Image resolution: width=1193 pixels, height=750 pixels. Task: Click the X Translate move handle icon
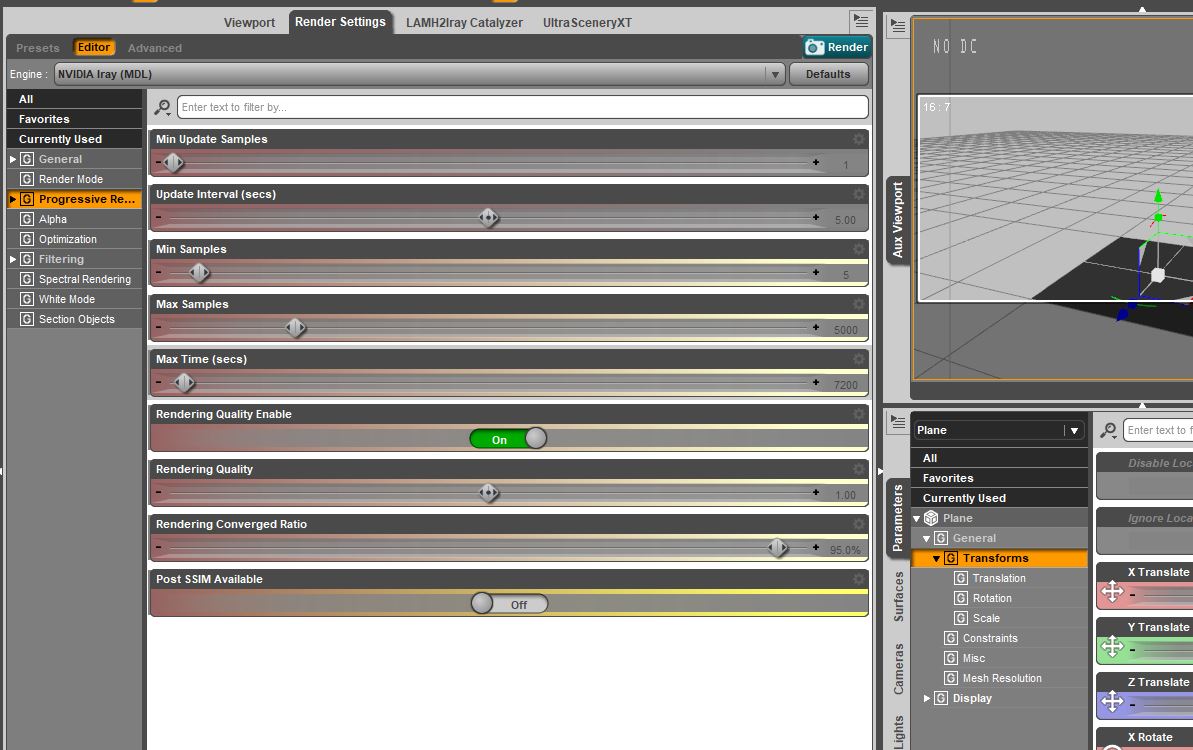pyautogui.click(x=1112, y=592)
